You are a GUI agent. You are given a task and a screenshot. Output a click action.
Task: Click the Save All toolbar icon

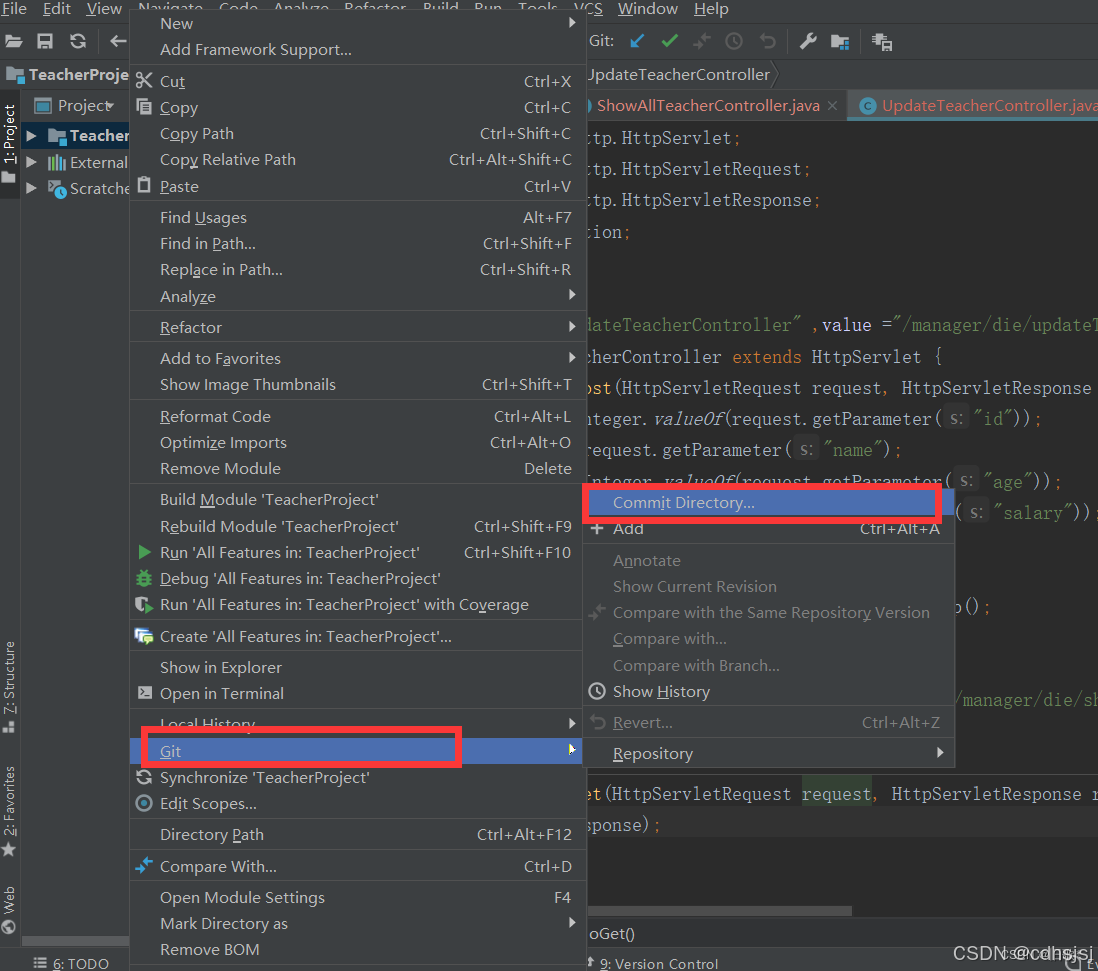coord(45,41)
